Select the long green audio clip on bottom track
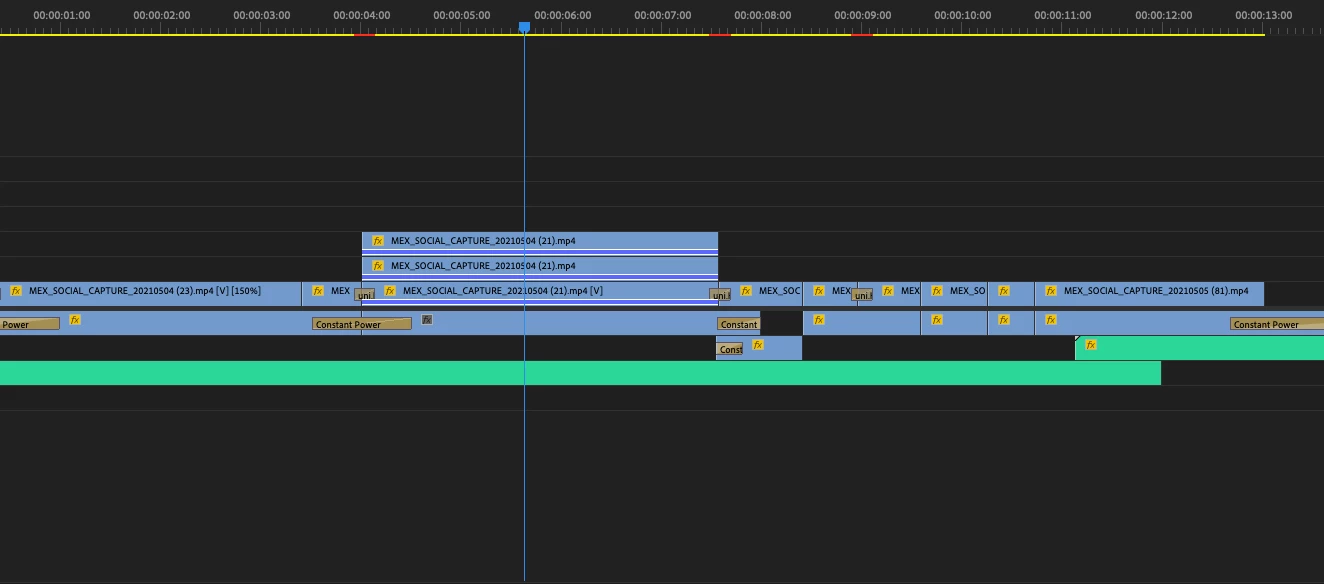 tap(580, 373)
